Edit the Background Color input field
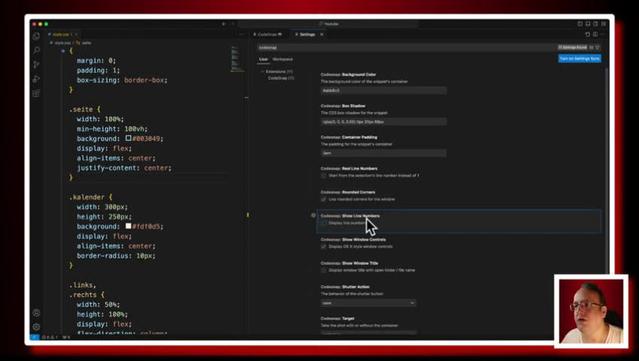The image size is (639, 361). [x=383, y=90]
